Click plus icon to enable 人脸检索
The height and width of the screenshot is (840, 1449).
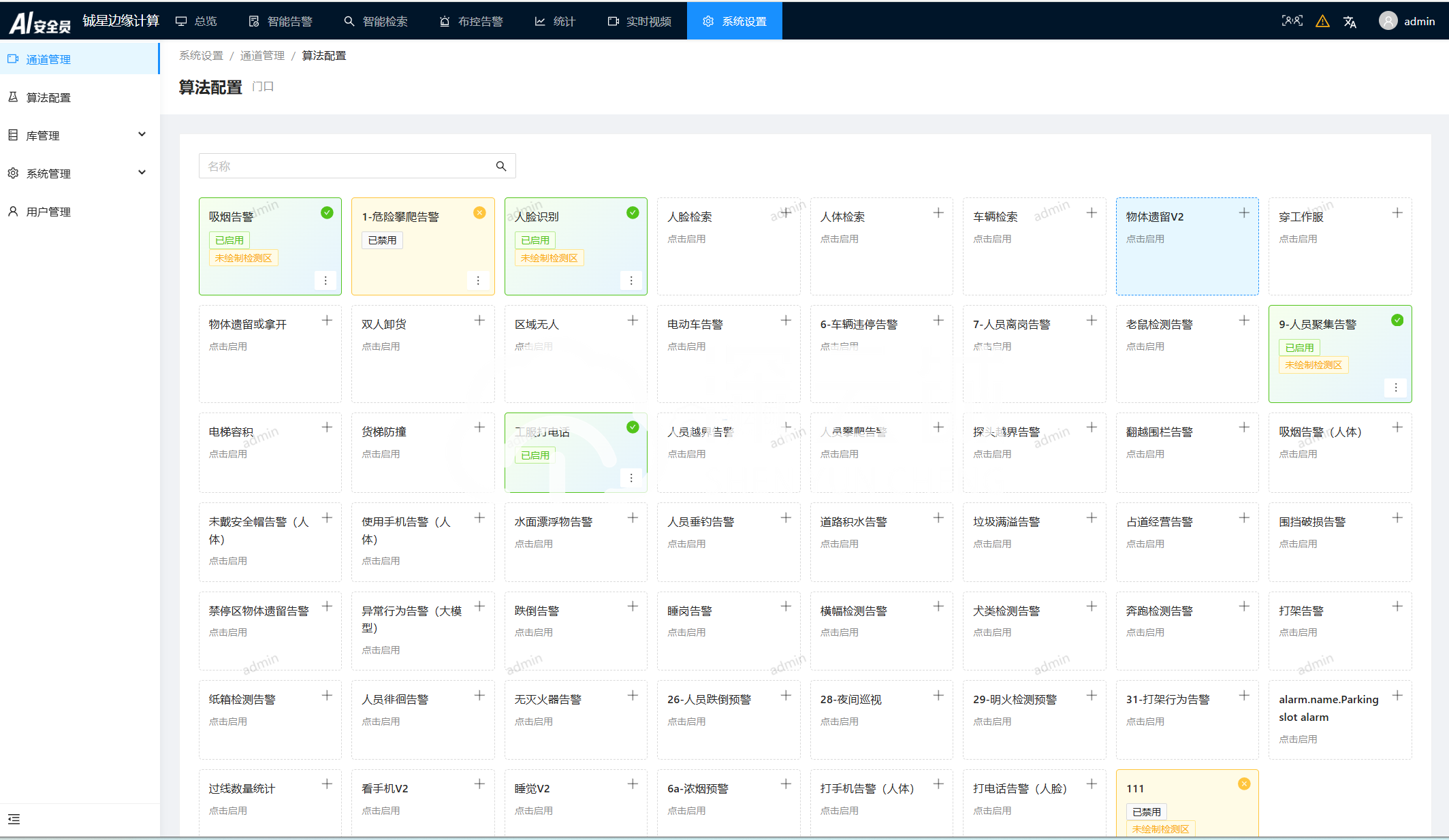coord(786,212)
